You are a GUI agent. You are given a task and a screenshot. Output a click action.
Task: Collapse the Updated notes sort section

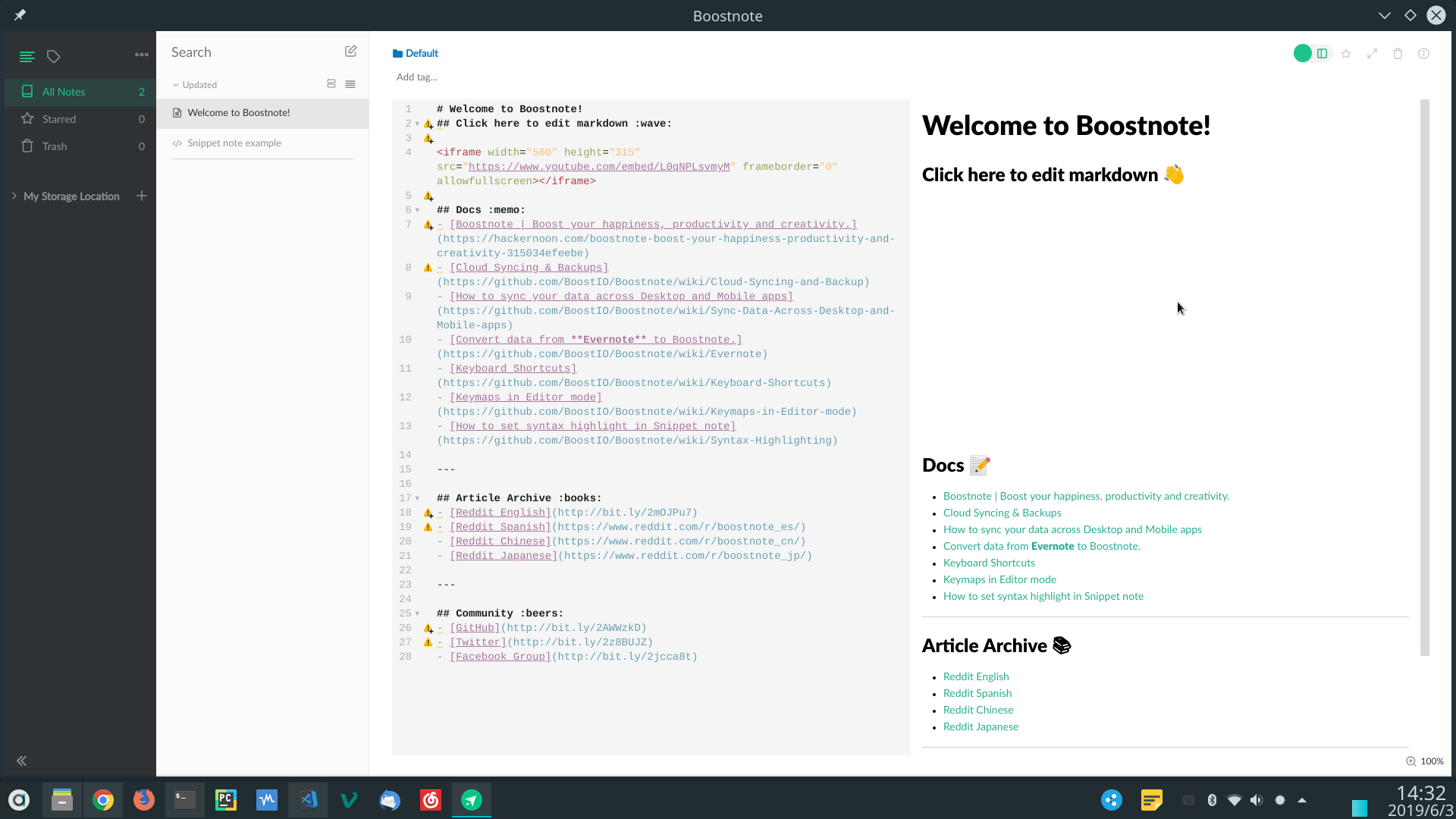click(175, 84)
